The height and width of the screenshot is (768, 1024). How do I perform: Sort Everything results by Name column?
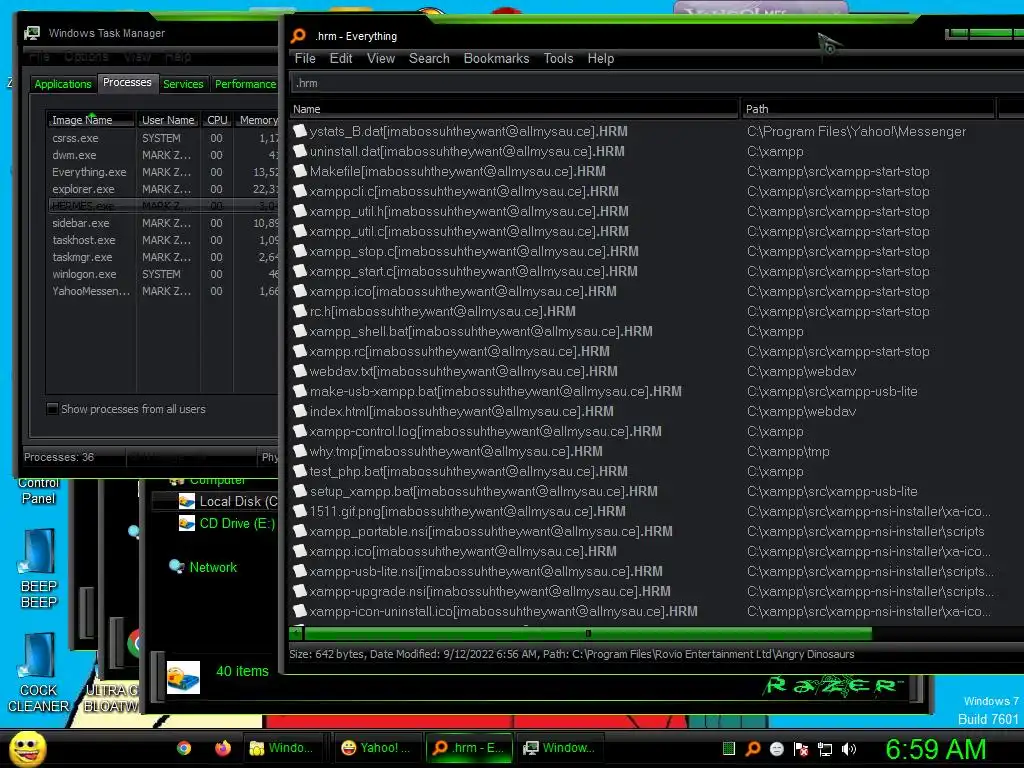513,109
